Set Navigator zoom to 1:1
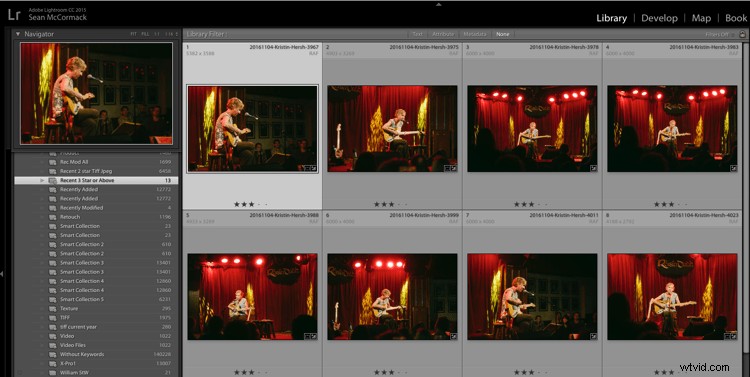750x377 pixels. [x=157, y=34]
